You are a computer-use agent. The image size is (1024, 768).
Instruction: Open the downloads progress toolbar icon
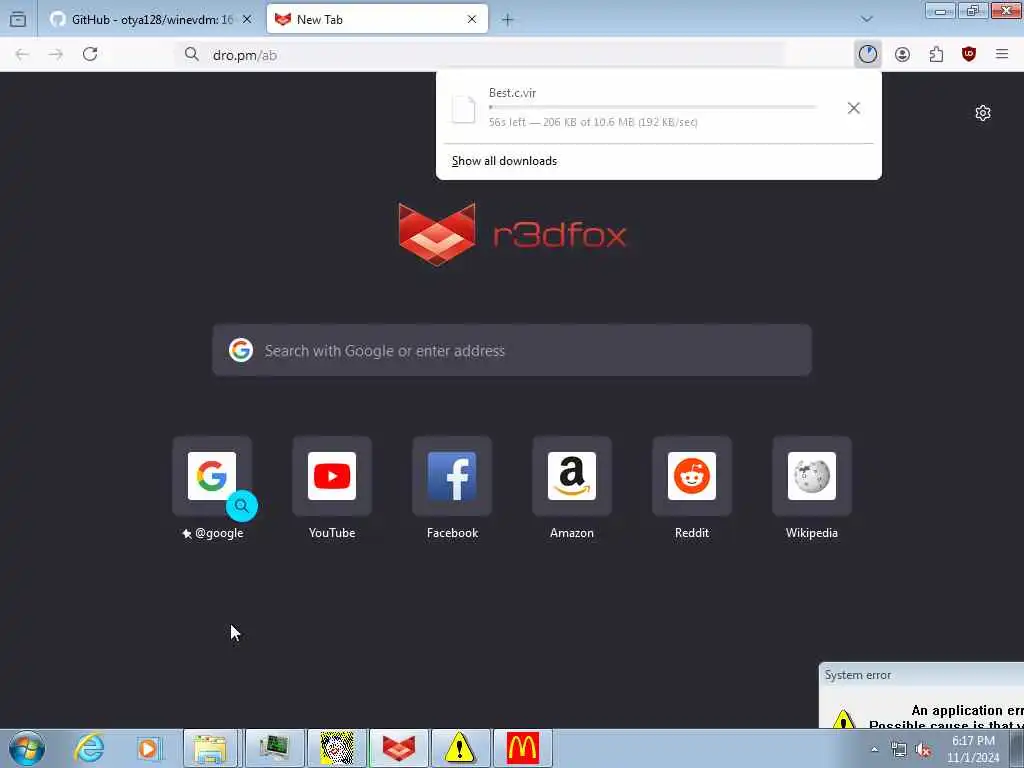tap(867, 54)
